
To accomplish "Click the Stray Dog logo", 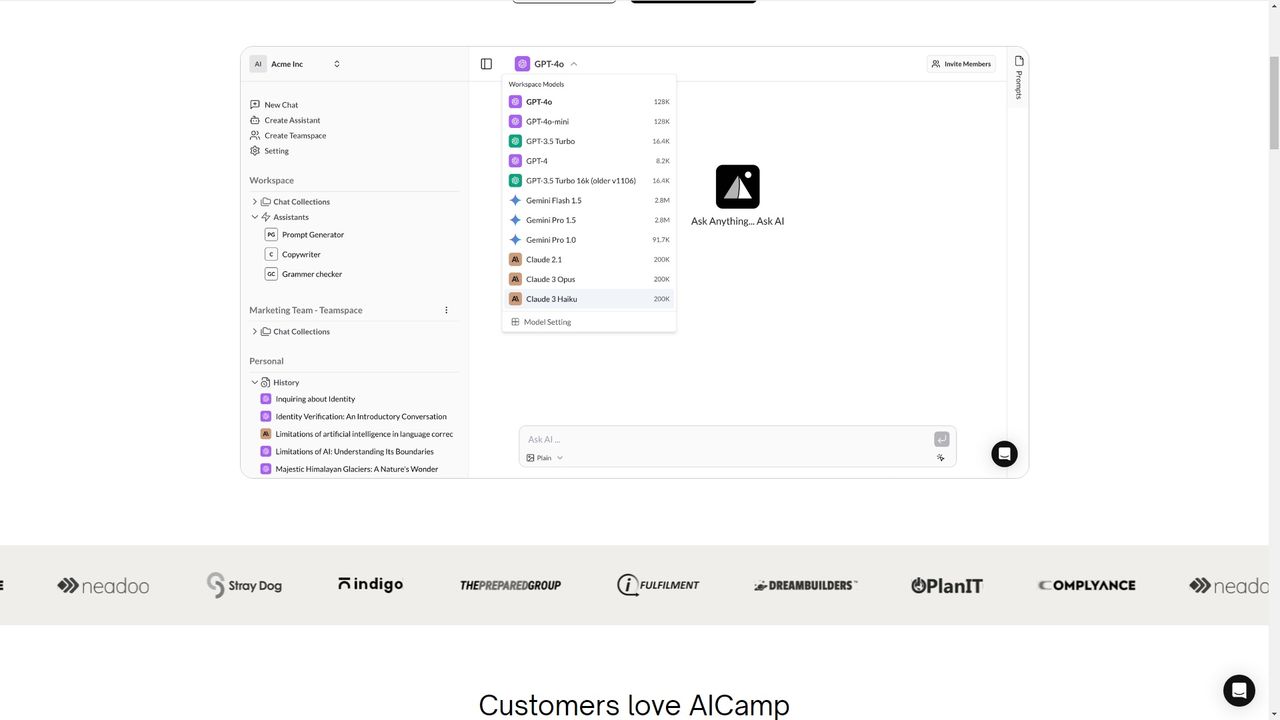I will click(244, 585).
